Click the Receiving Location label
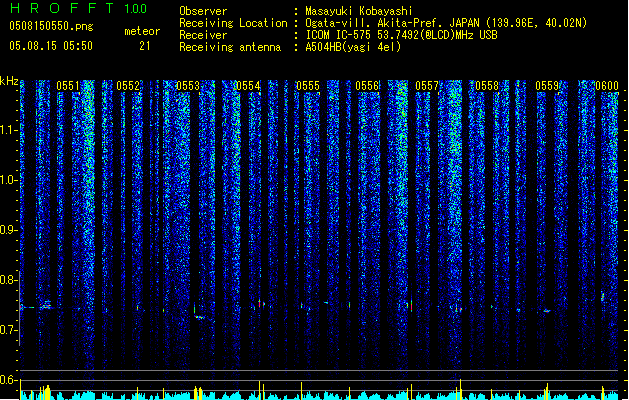Screen dimensions: 629x400 (x=233, y=23)
